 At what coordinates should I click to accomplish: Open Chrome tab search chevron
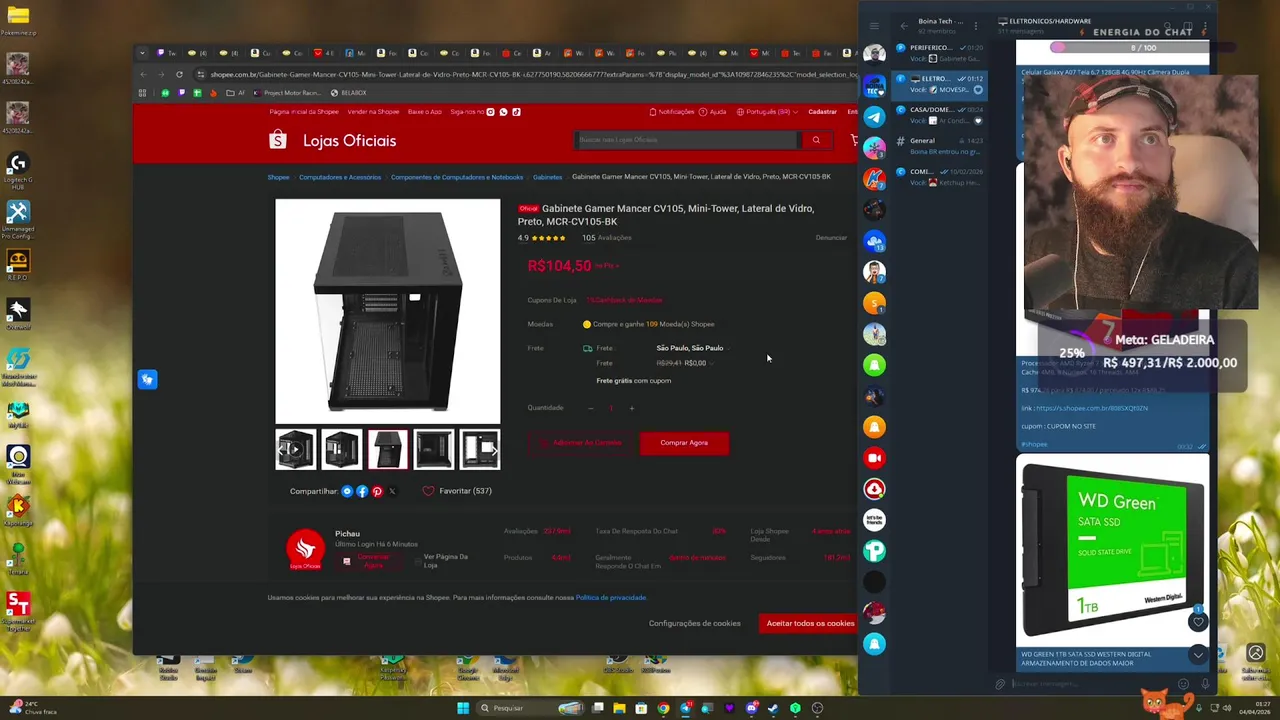142,53
